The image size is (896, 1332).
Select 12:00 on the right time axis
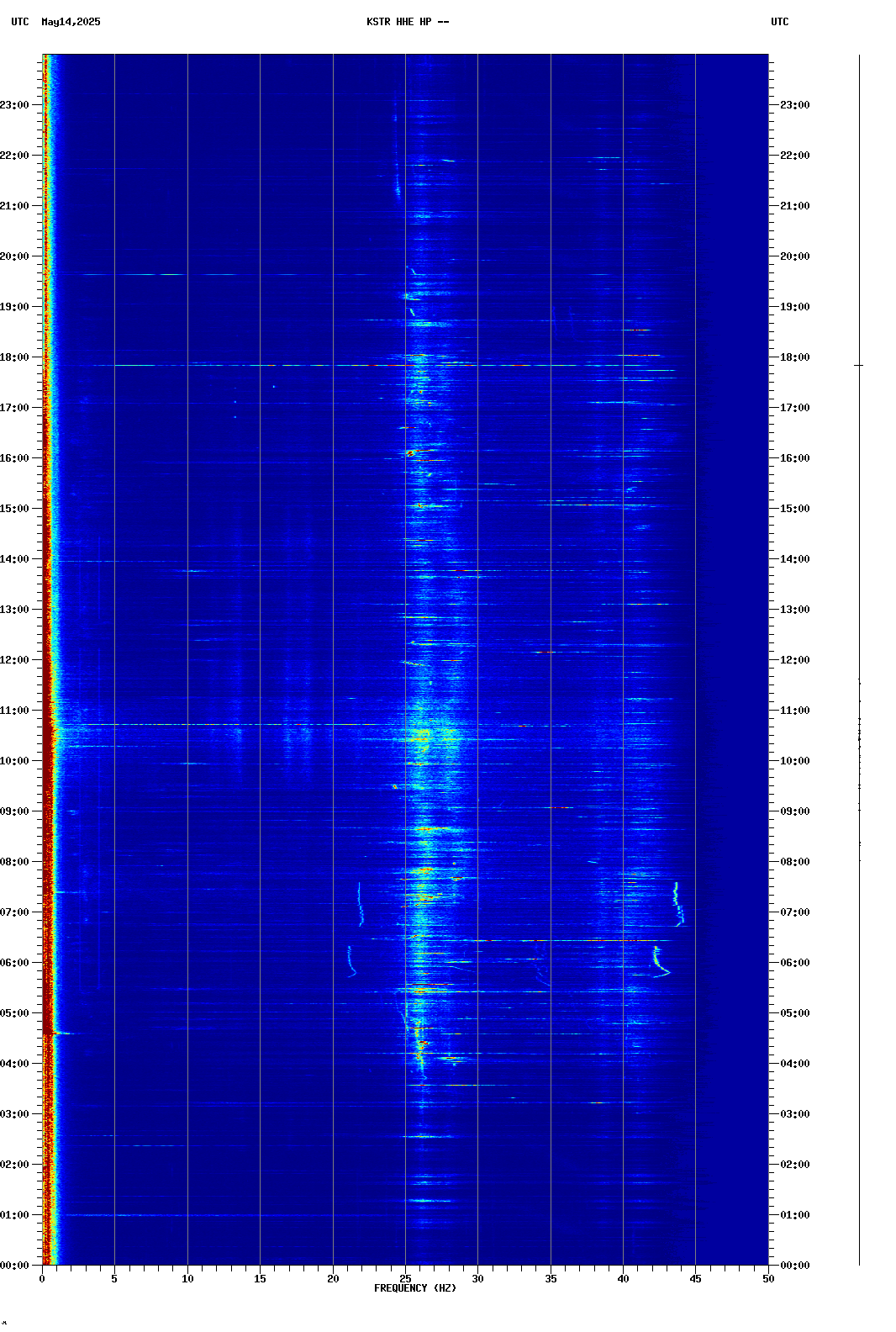[x=795, y=660]
